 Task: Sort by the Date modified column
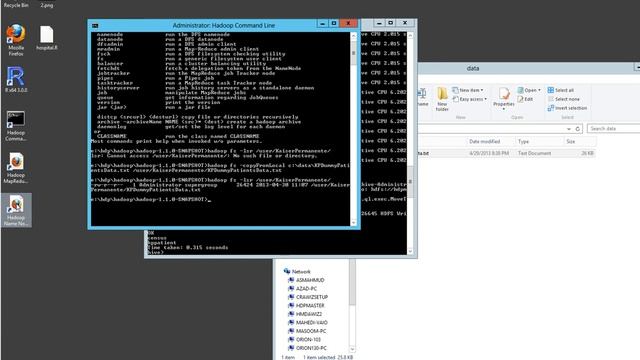pos(491,142)
